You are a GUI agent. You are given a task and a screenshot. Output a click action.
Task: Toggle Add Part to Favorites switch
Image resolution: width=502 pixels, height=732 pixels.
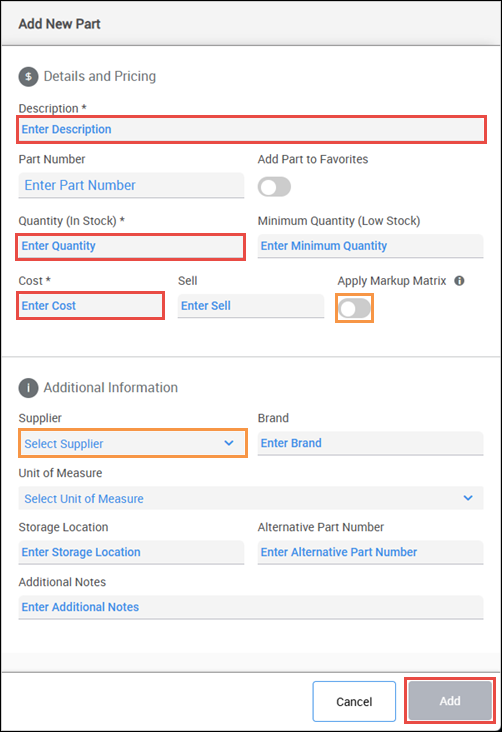point(274,187)
